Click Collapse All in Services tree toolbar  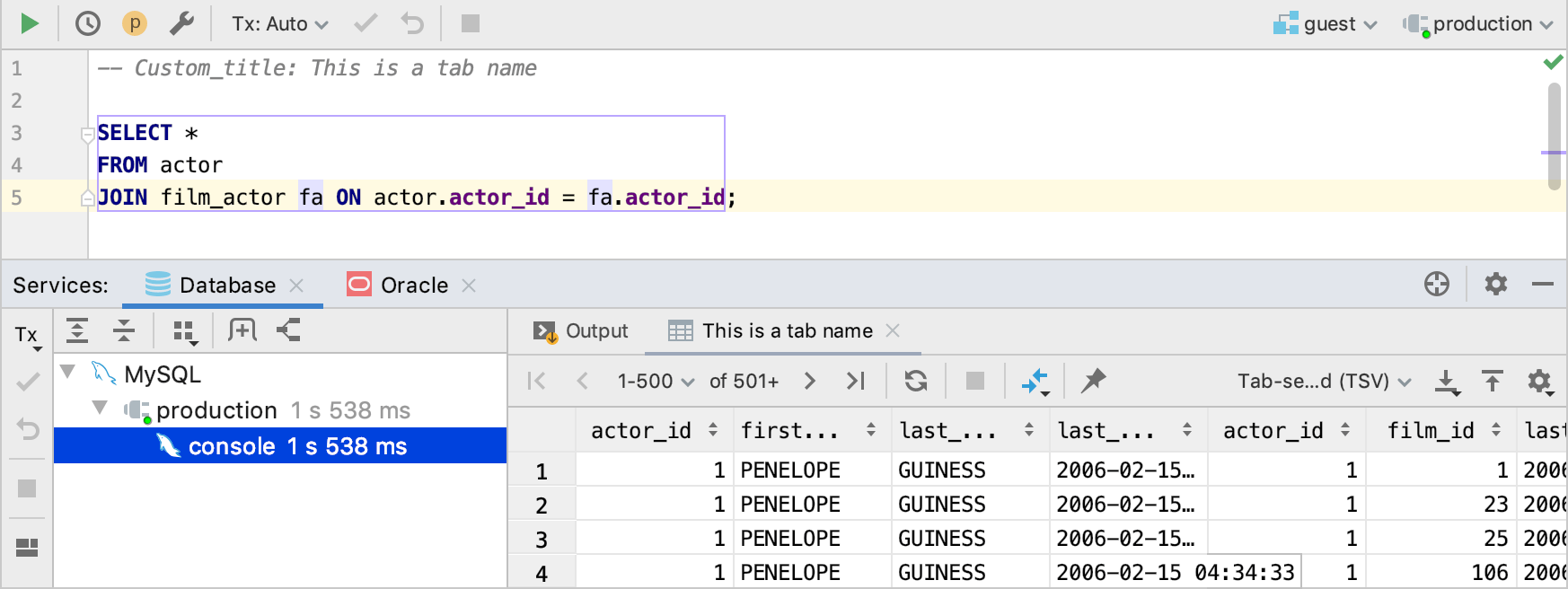pos(124,330)
